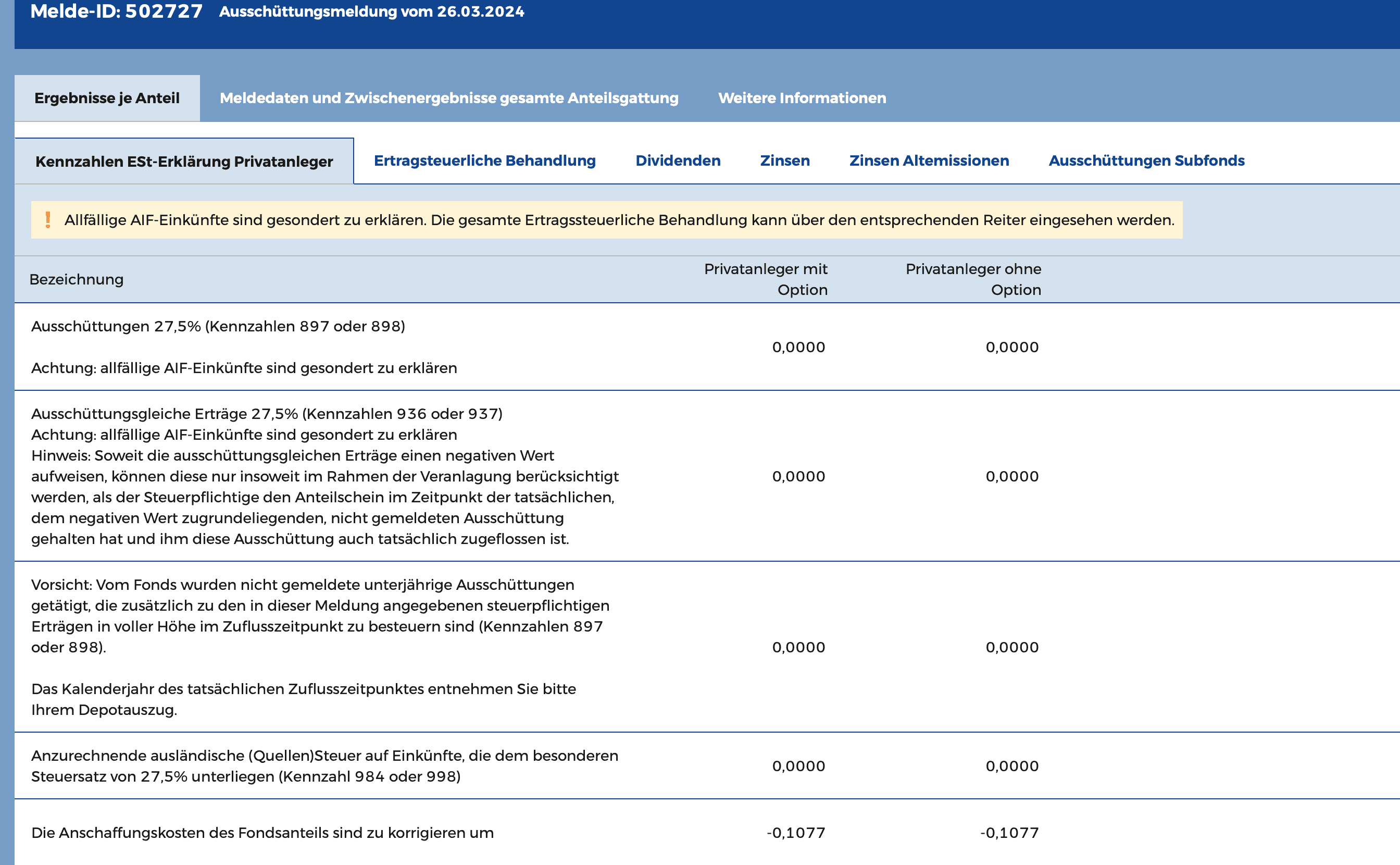This screenshot has width=1400, height=865.
Task: Select the Ausschüttungen 27,5% row label
Action: (x=218, y=327)
